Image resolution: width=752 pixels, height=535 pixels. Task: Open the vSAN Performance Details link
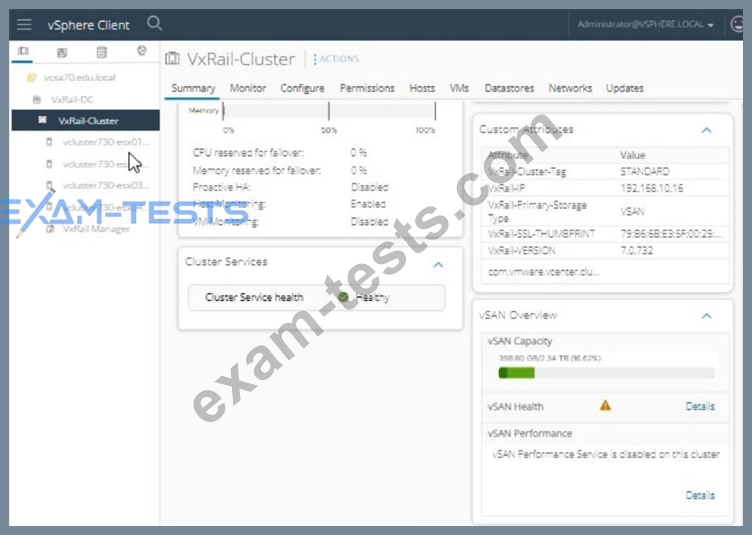point(700,495)
